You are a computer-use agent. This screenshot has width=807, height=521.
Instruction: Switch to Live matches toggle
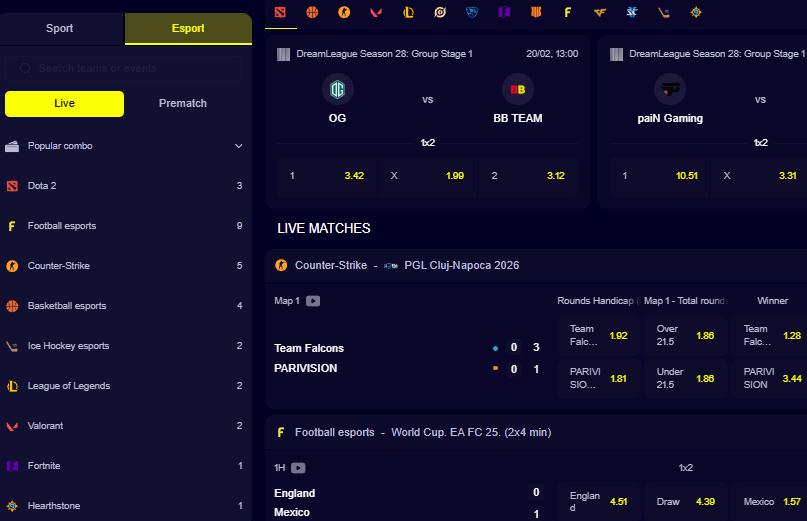64,104
